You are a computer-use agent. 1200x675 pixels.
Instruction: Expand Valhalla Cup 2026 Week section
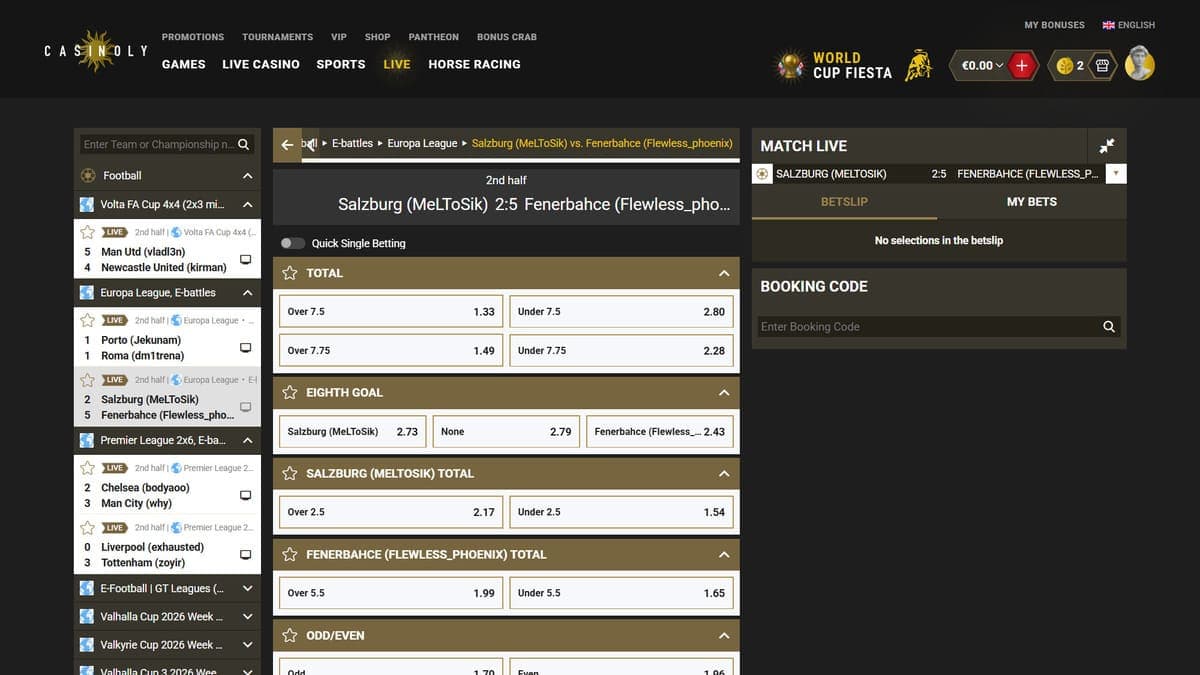[x=248, y=617]
